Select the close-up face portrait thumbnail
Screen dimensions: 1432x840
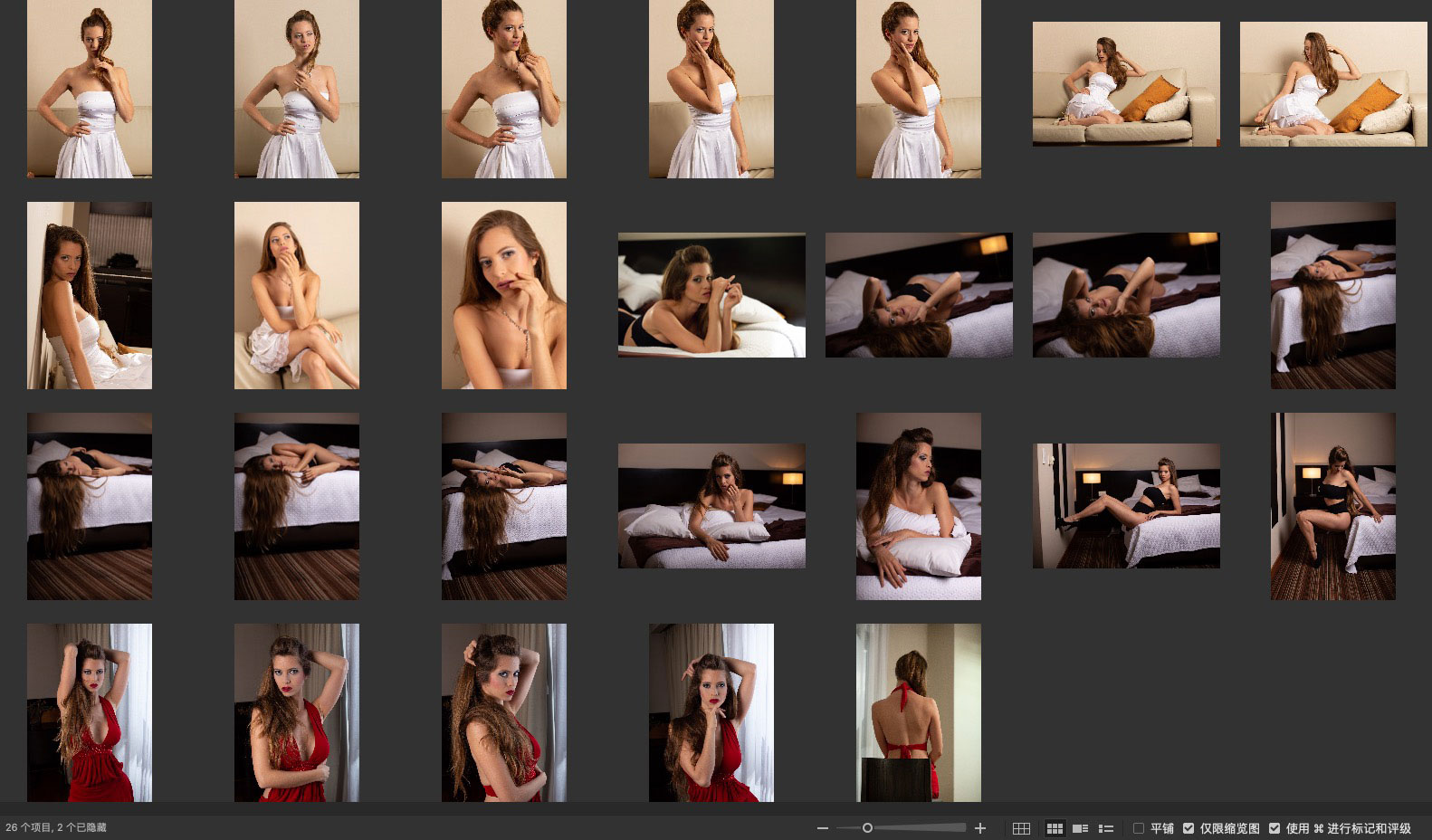coord(503,295)
